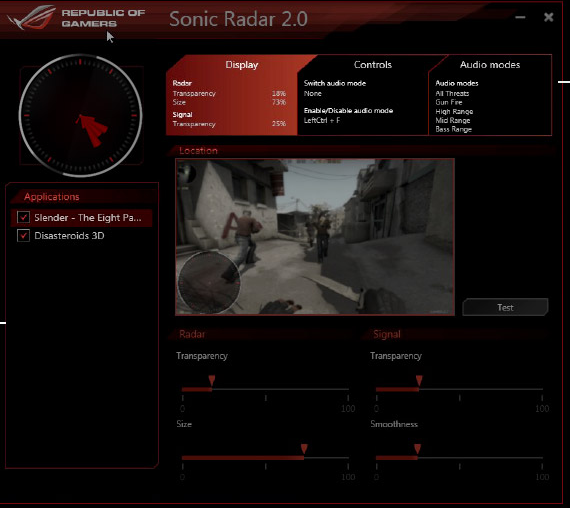
Task: Click High Range audio mode text
Action: (454, 111)
